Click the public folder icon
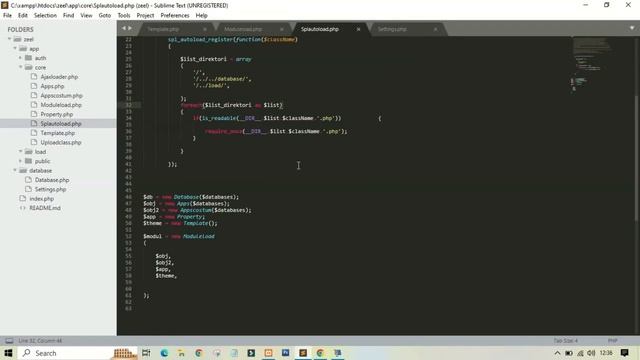The height and width of the screenshot is (360, 640). (28, 161)
